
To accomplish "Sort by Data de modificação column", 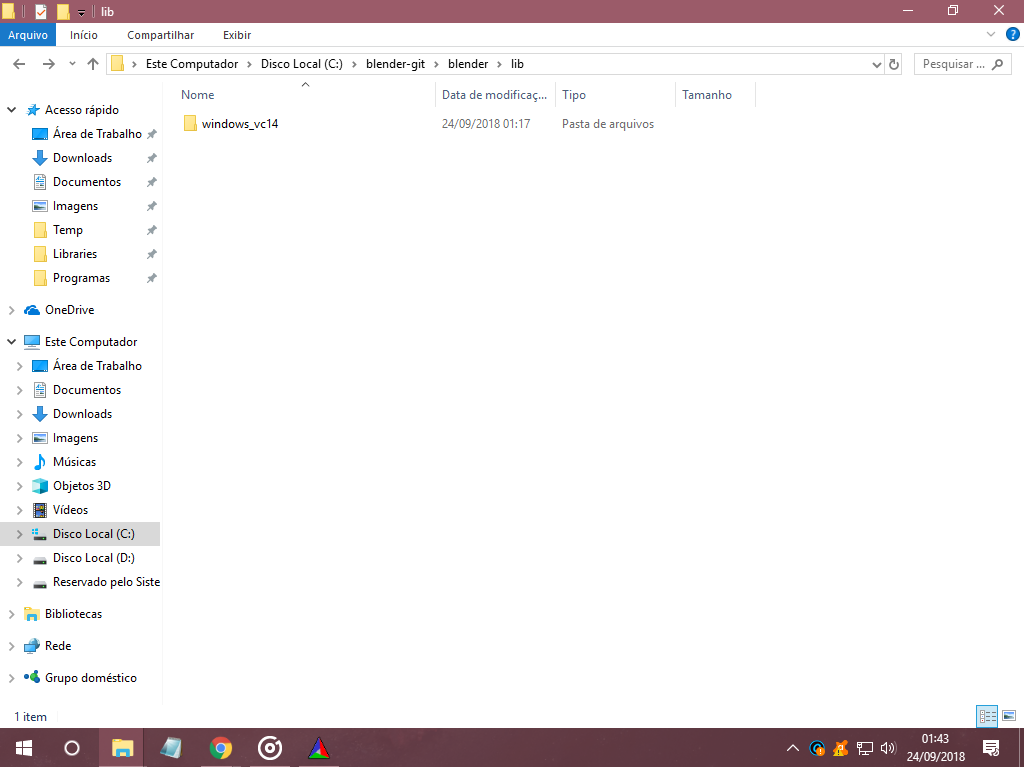I will (x=494, y=95).
